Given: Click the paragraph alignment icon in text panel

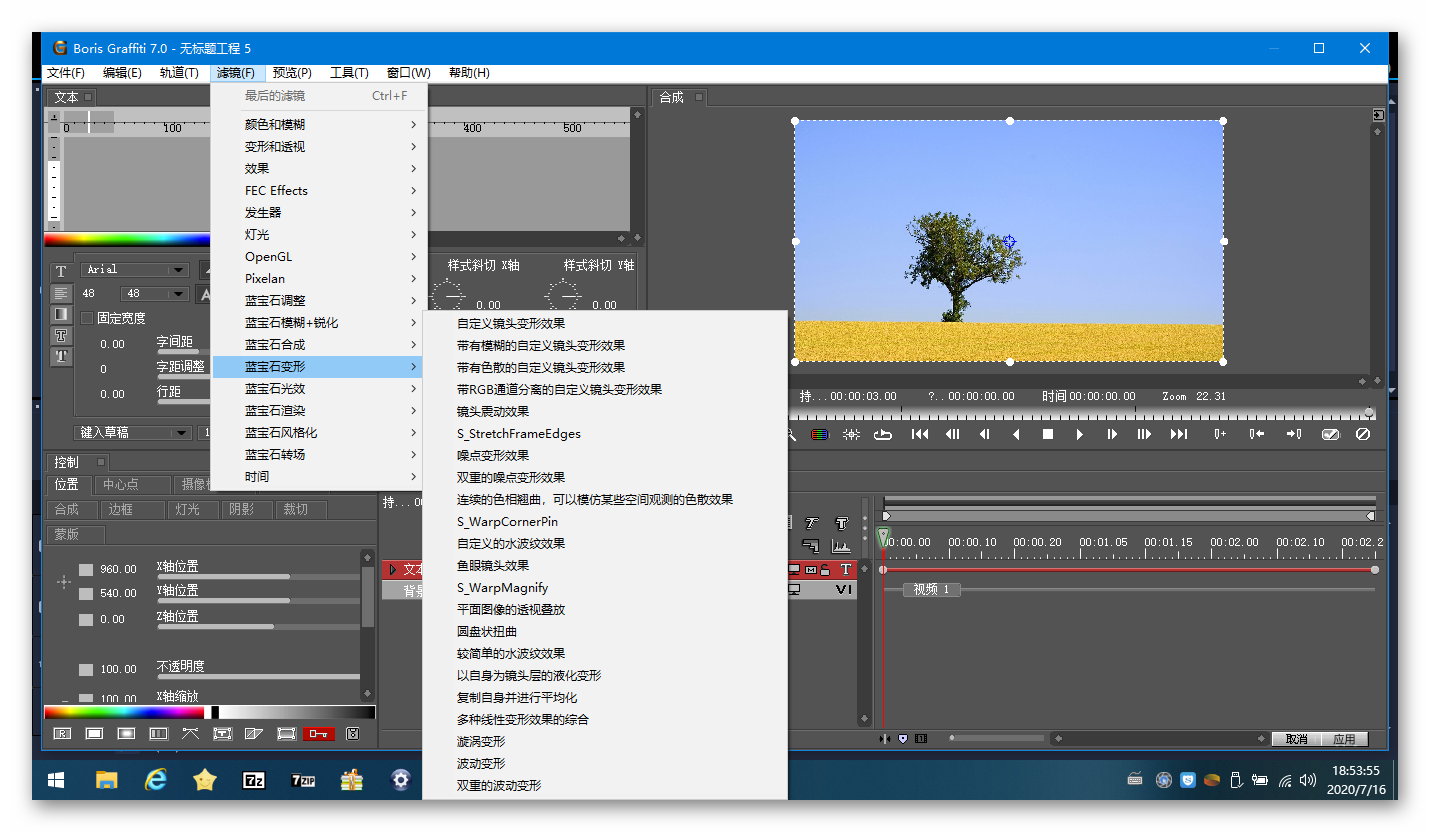Looking at the screenshot, I should 61,293.
